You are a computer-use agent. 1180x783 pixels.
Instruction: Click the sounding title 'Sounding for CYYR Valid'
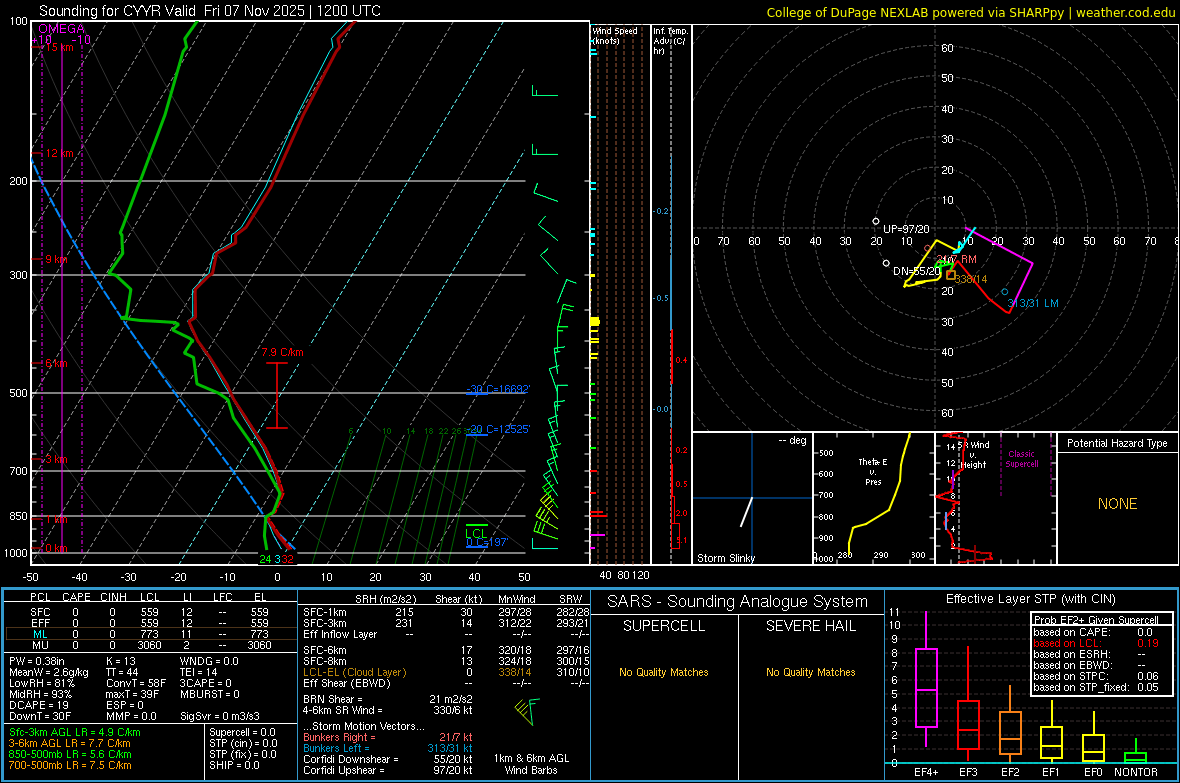click(117, 11)
